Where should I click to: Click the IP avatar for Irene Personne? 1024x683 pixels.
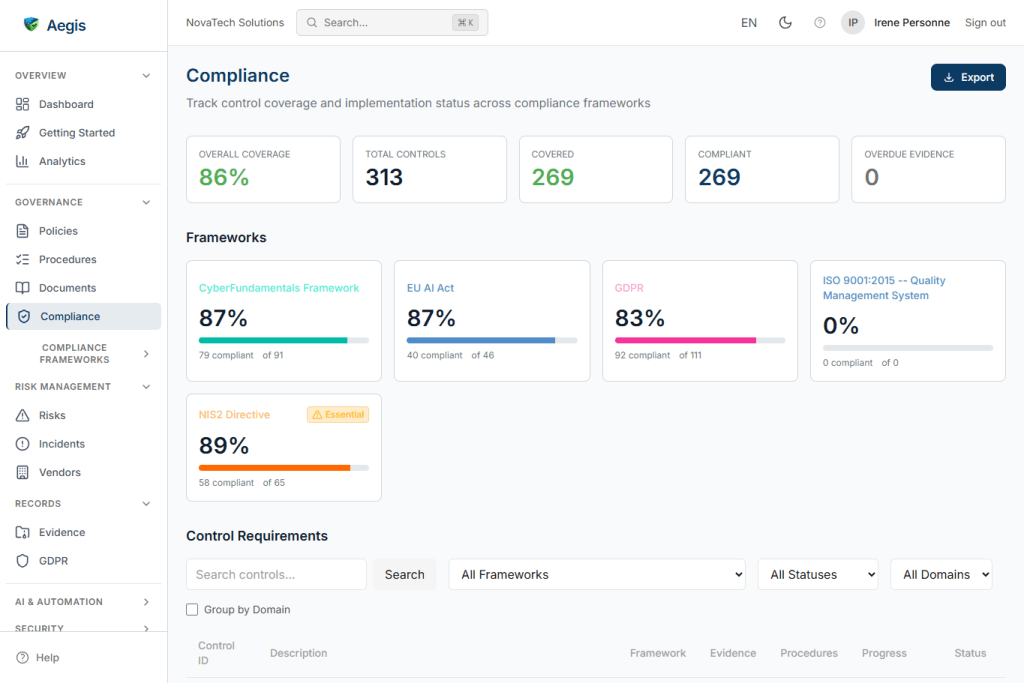[x=852, y=22]
